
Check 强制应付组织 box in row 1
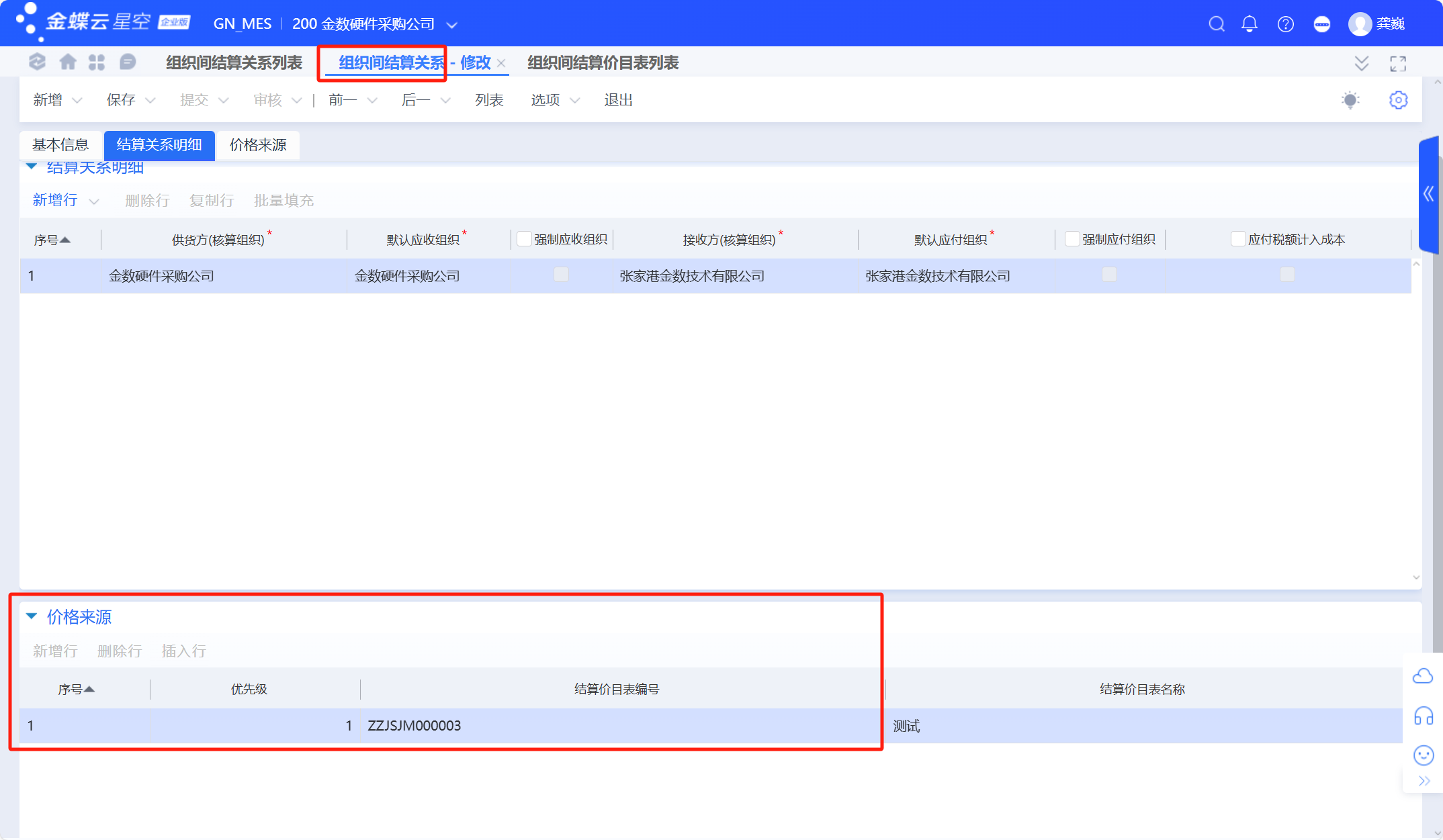1109,275
